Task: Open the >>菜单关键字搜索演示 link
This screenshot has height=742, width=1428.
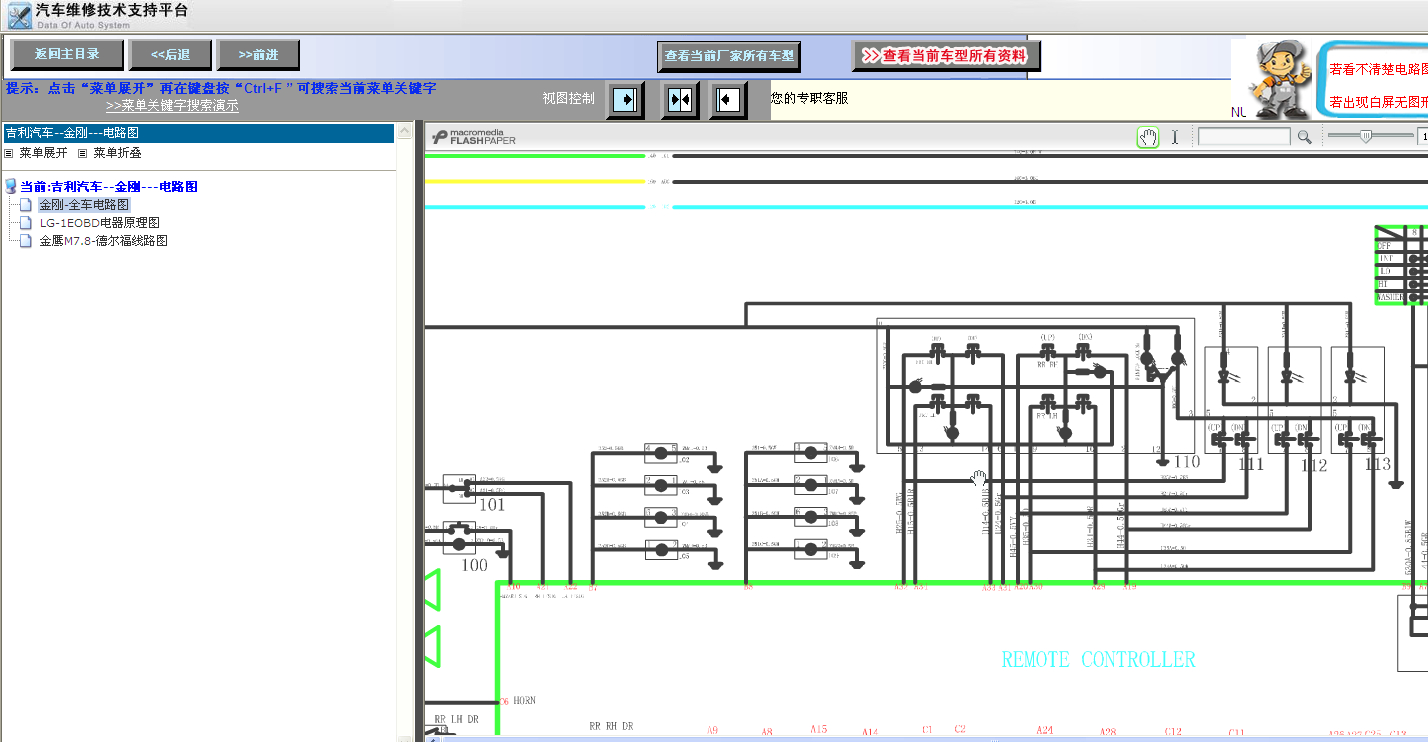Action: click(172, 105)
